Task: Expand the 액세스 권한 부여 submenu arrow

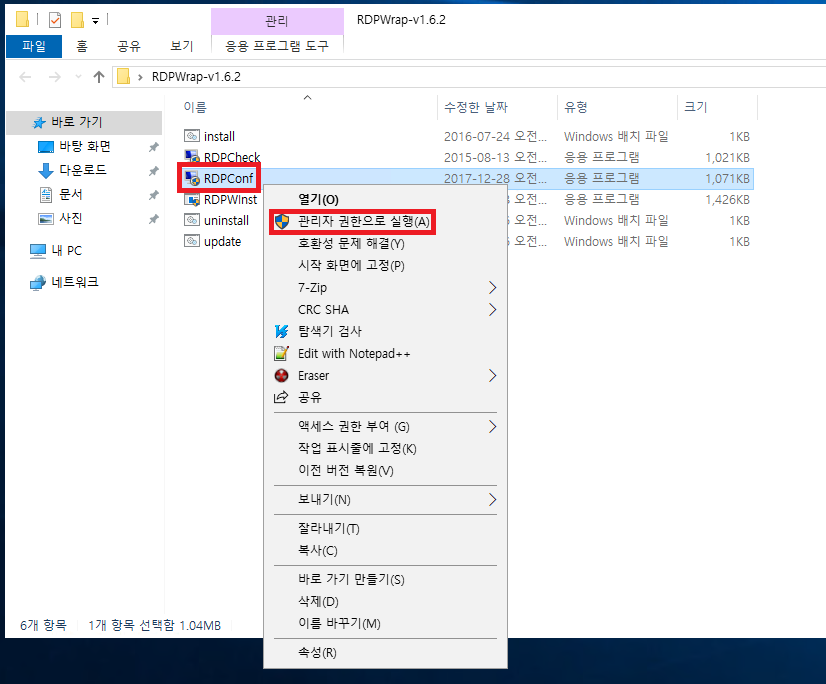Action: tap(492, 426)
